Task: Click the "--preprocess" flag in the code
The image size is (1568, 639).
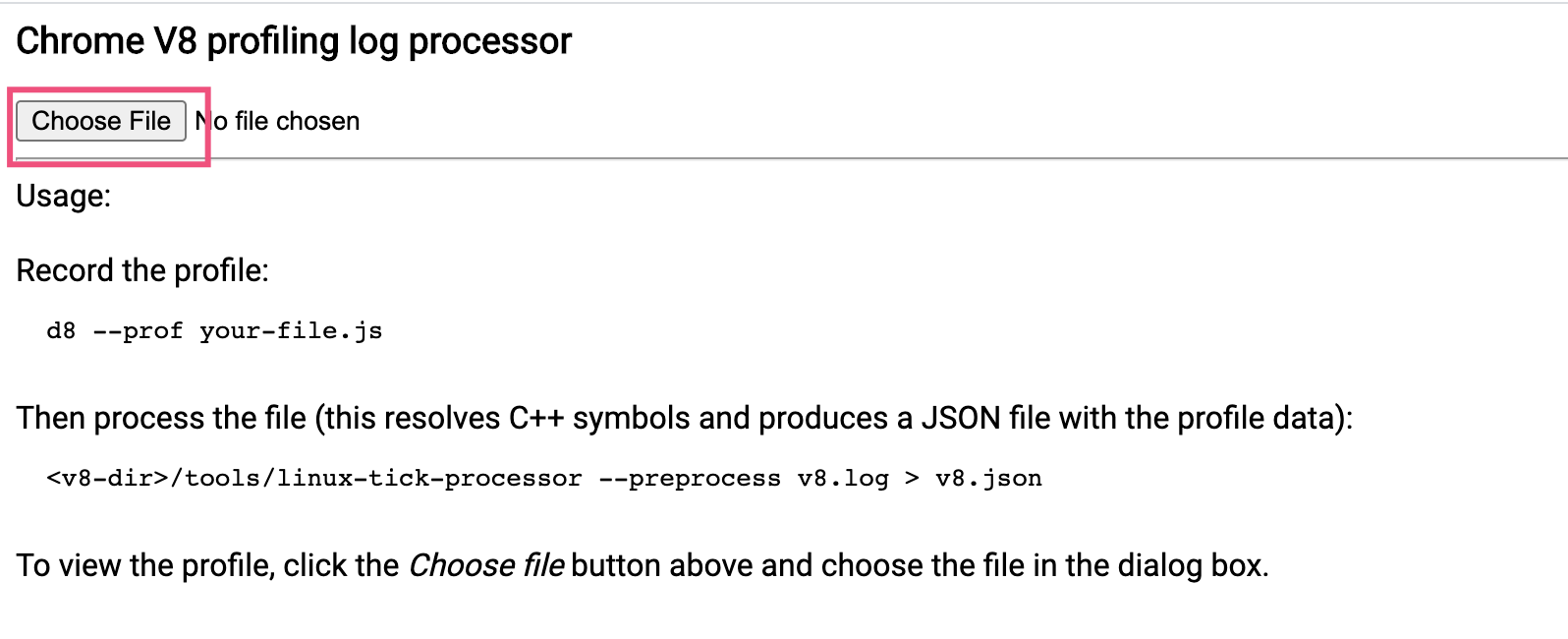Action: (x=690, y=479)
